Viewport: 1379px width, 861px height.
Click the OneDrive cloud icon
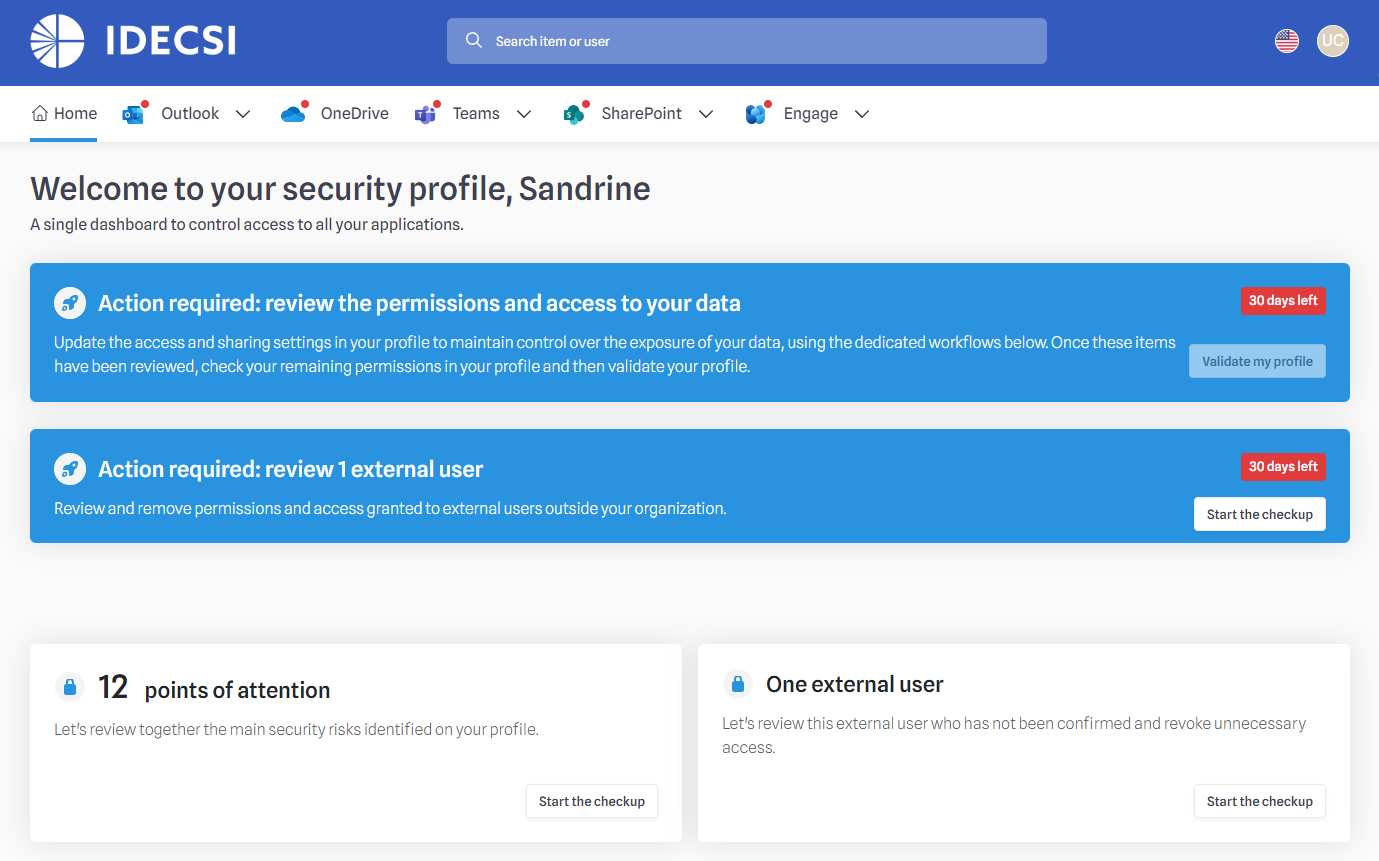tap(293, 114)
